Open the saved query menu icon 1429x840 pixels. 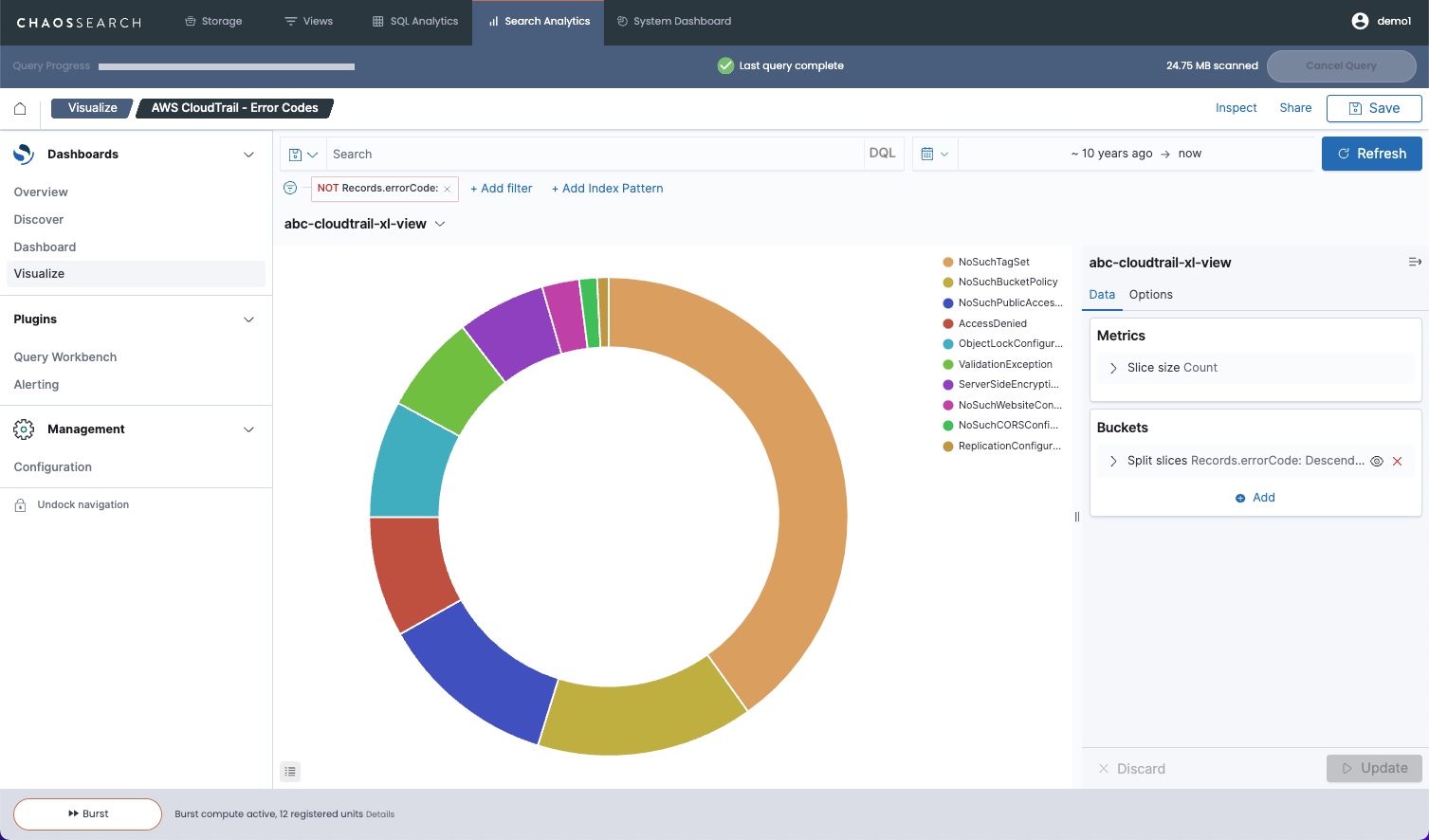click(302, 154)
